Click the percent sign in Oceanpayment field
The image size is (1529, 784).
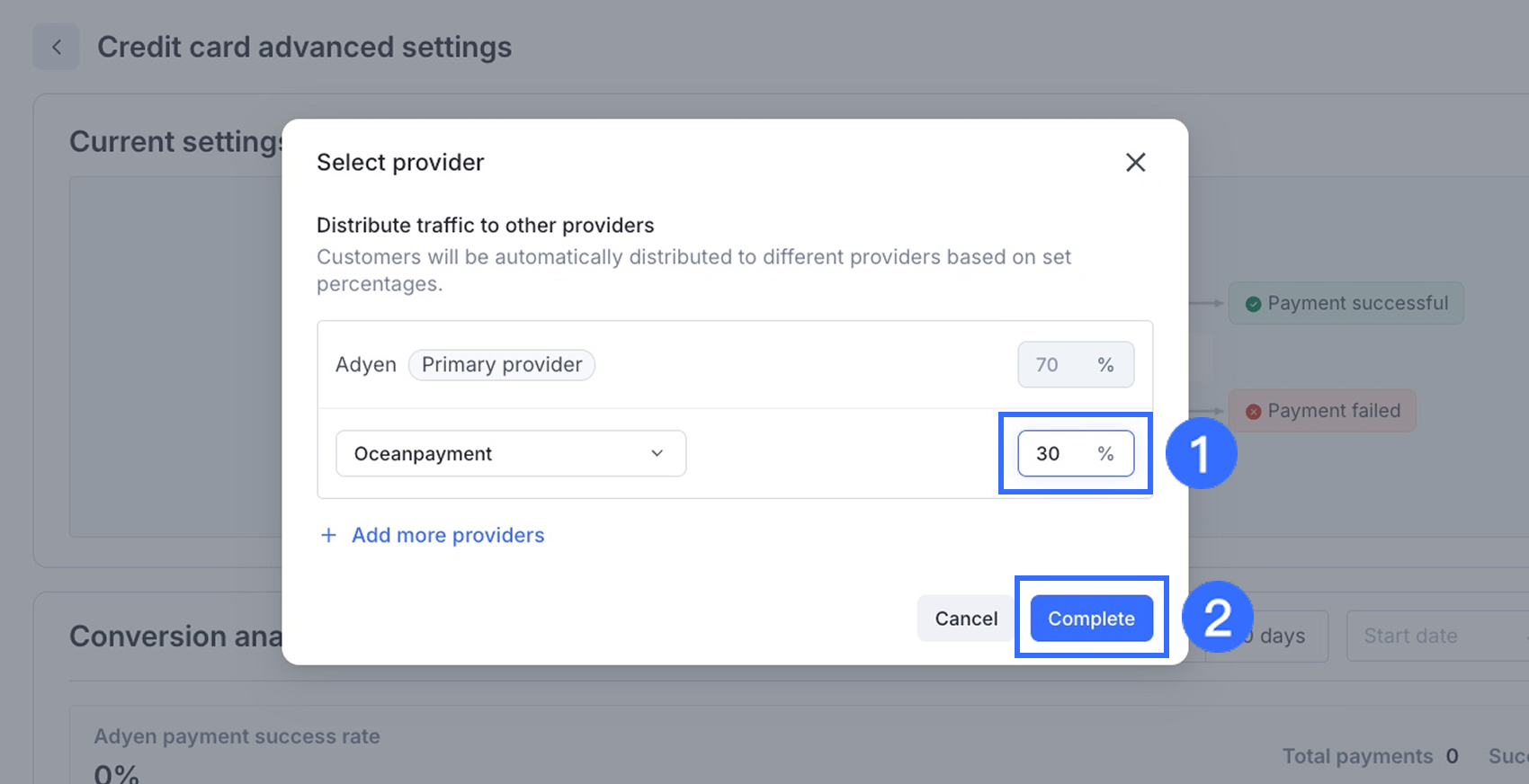coord(1105,454)
